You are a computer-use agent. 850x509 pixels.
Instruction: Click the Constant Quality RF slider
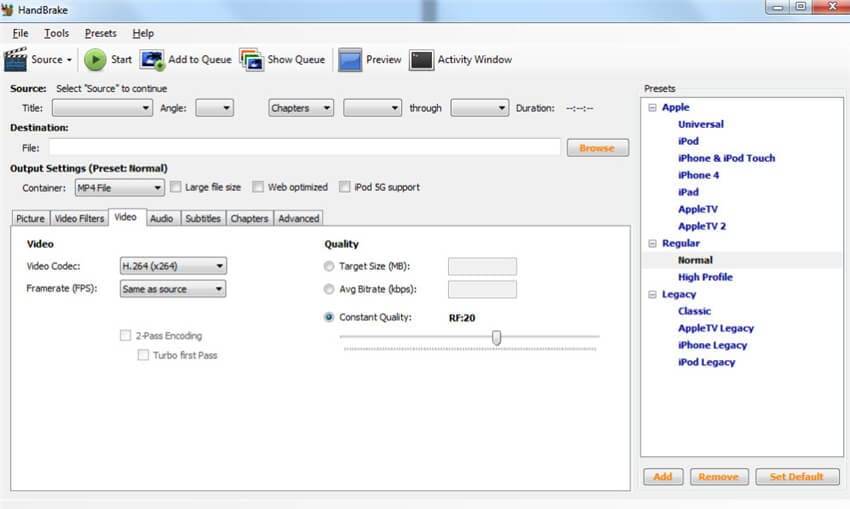pyautogui.click(x=496, y=338)
